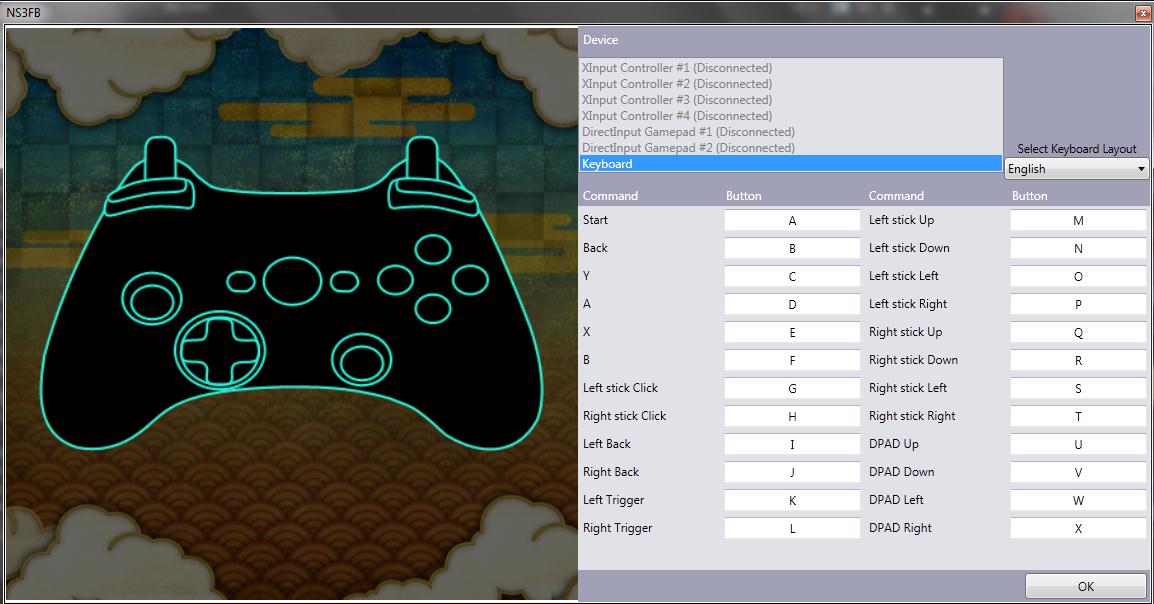Screen dimensions: 1154x604
Task: Change the Left stick Up binding field
Action: coord(1078,220)
